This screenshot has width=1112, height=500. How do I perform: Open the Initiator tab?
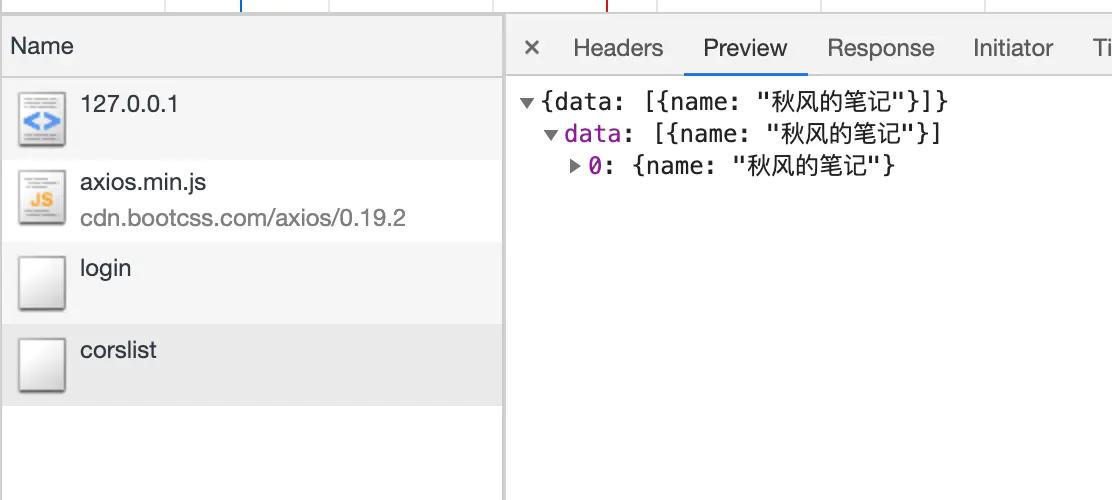(x=1013, y=48)
